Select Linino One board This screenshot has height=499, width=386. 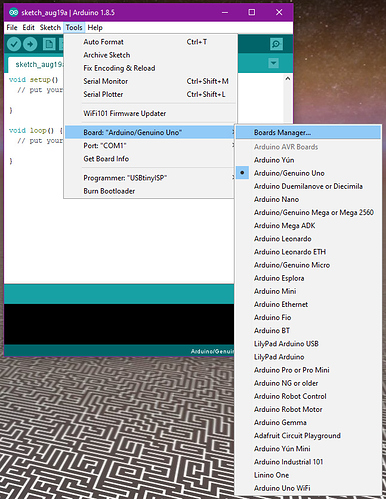tap(308, 475)
